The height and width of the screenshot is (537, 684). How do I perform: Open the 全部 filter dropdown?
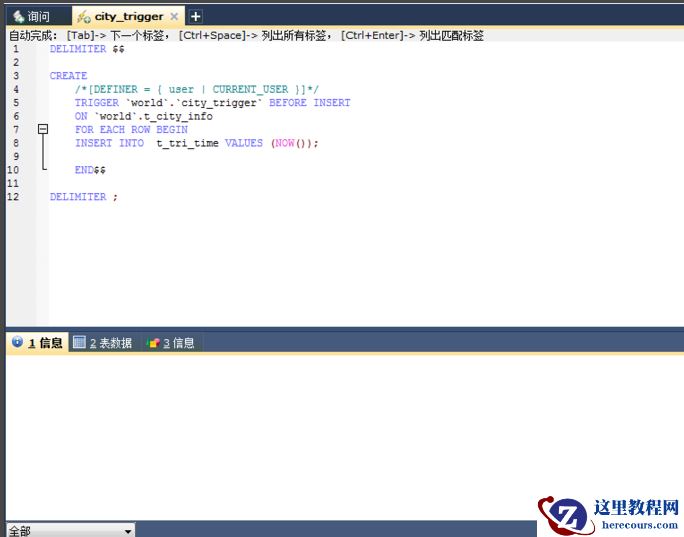tap(71, 530)
